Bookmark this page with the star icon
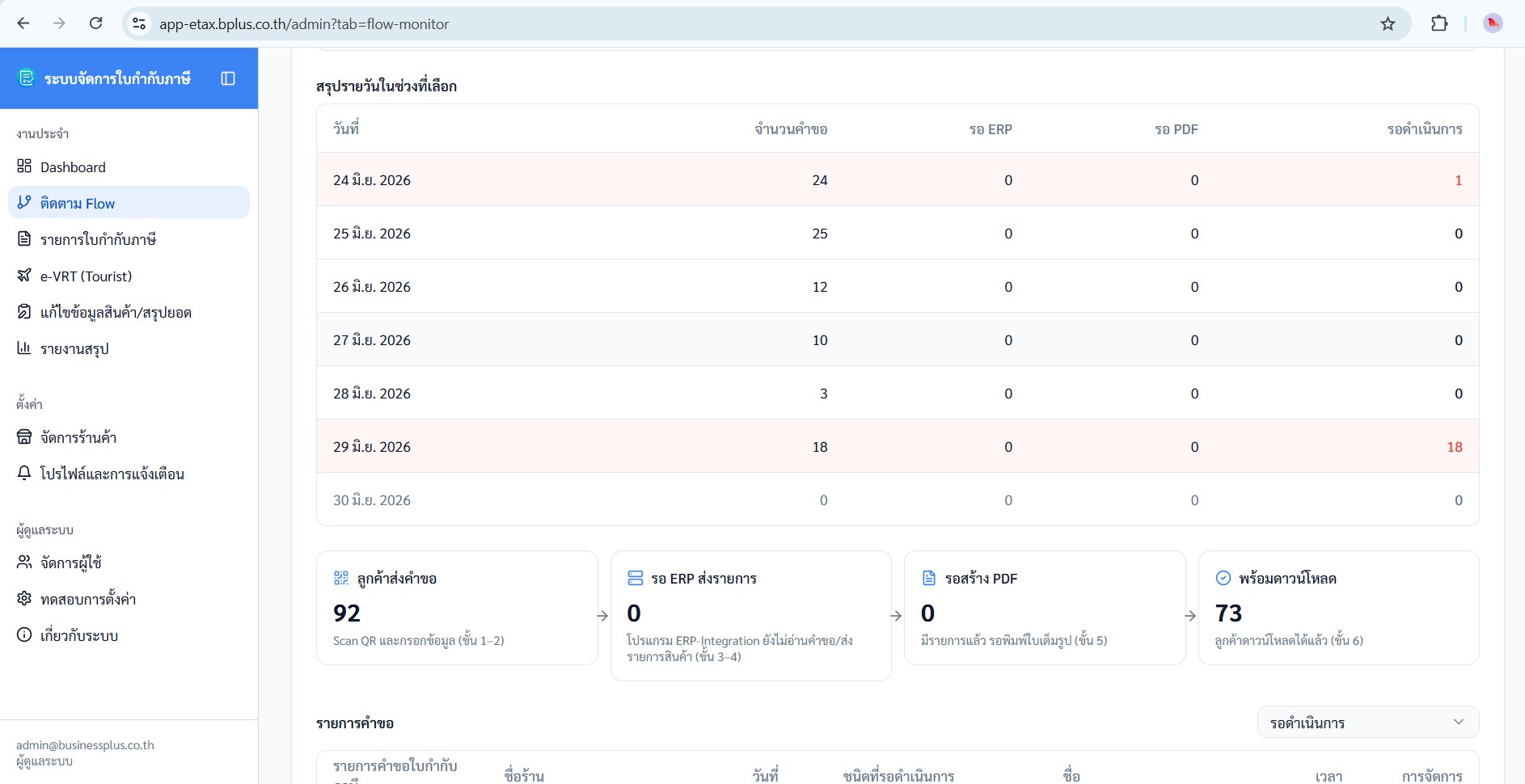Viewport: 1525px width, 784px height. pos(1388,23)
